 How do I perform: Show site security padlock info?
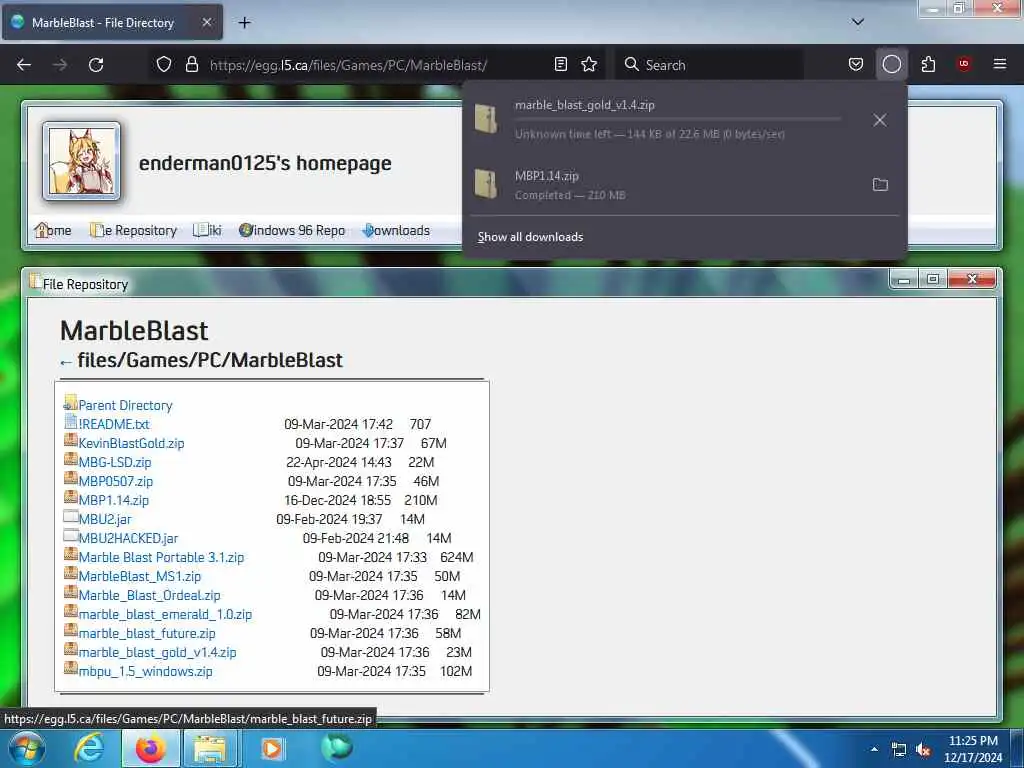(191, 64)
